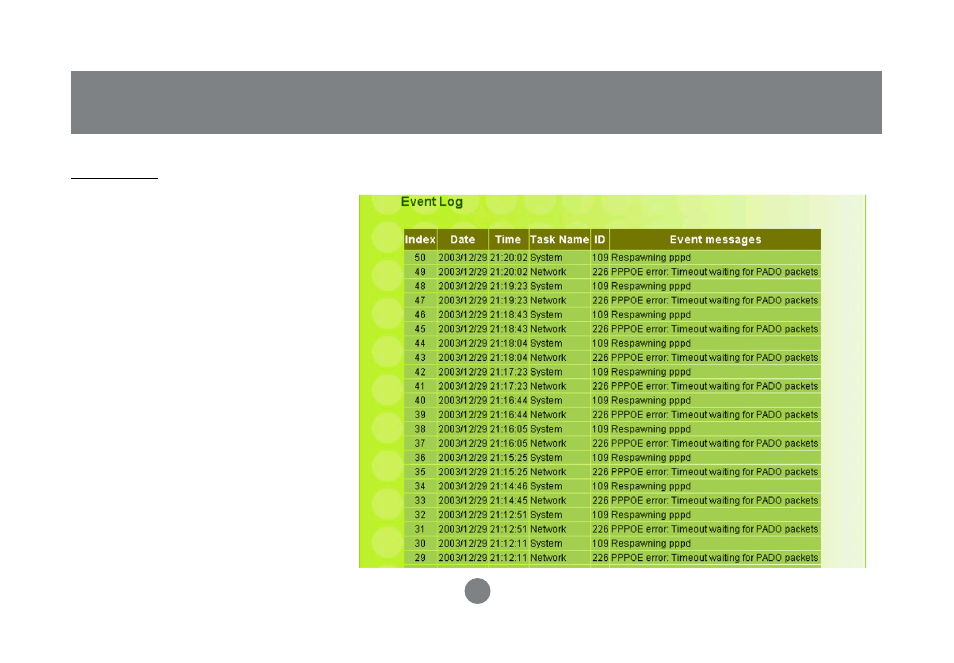Image resolution: width=954 pixels, height=663 pixels.
Task: Click the Network task name in row 49
Action: 548,272
